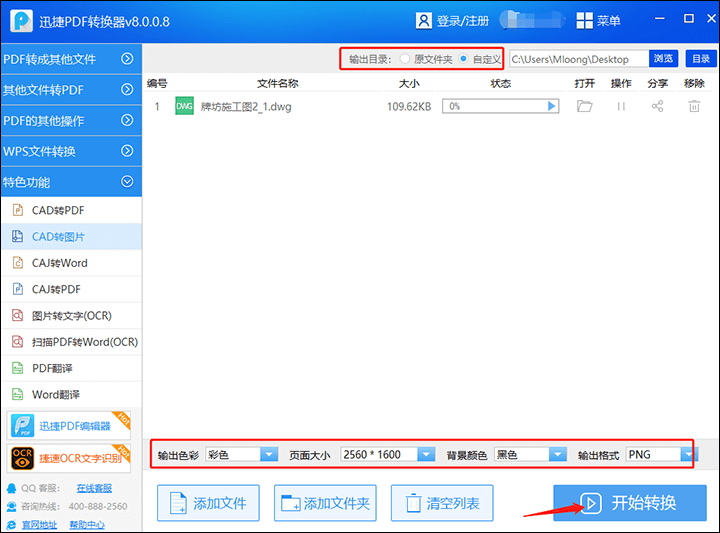Click the browser icon beside 官网地址
This screenshot has width=720, height=533.
(x=11, y=525)
